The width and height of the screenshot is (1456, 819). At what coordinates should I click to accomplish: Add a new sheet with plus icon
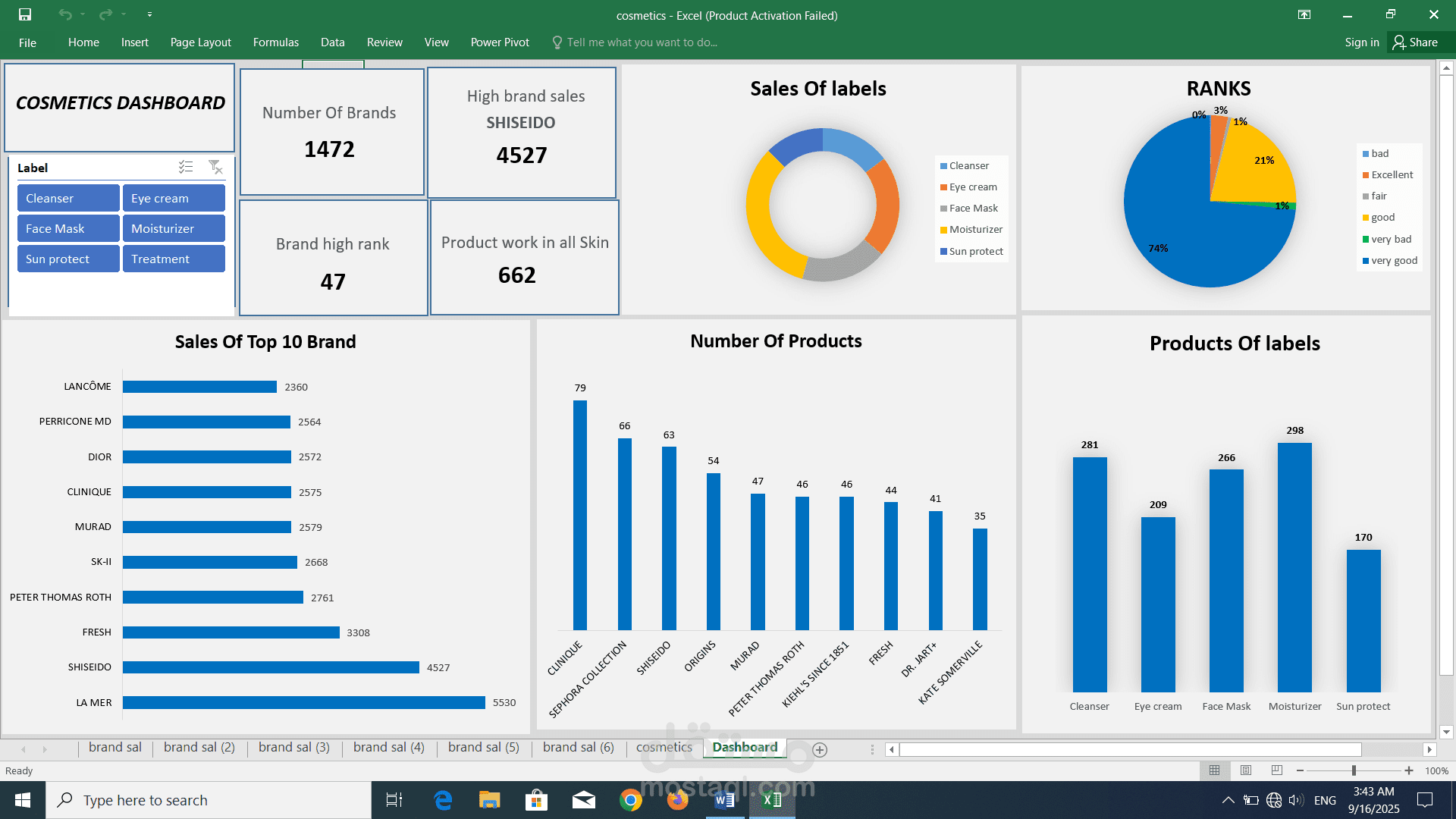(x=820, y=749)
